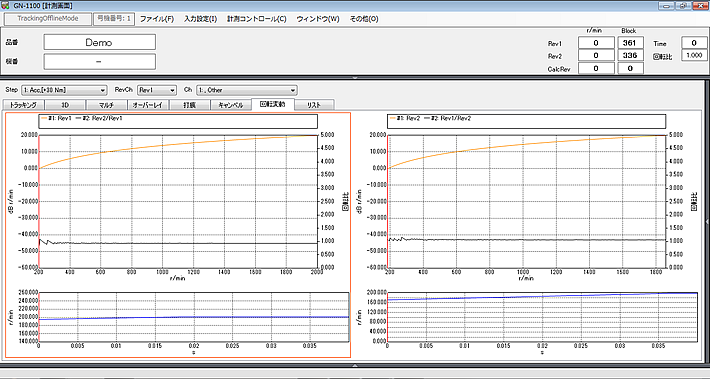Image resolution: width=710 pixels, height=379 pixels.
Task: Collapse the top panel with the up-arrow splitter
Action: click(355, 78)
